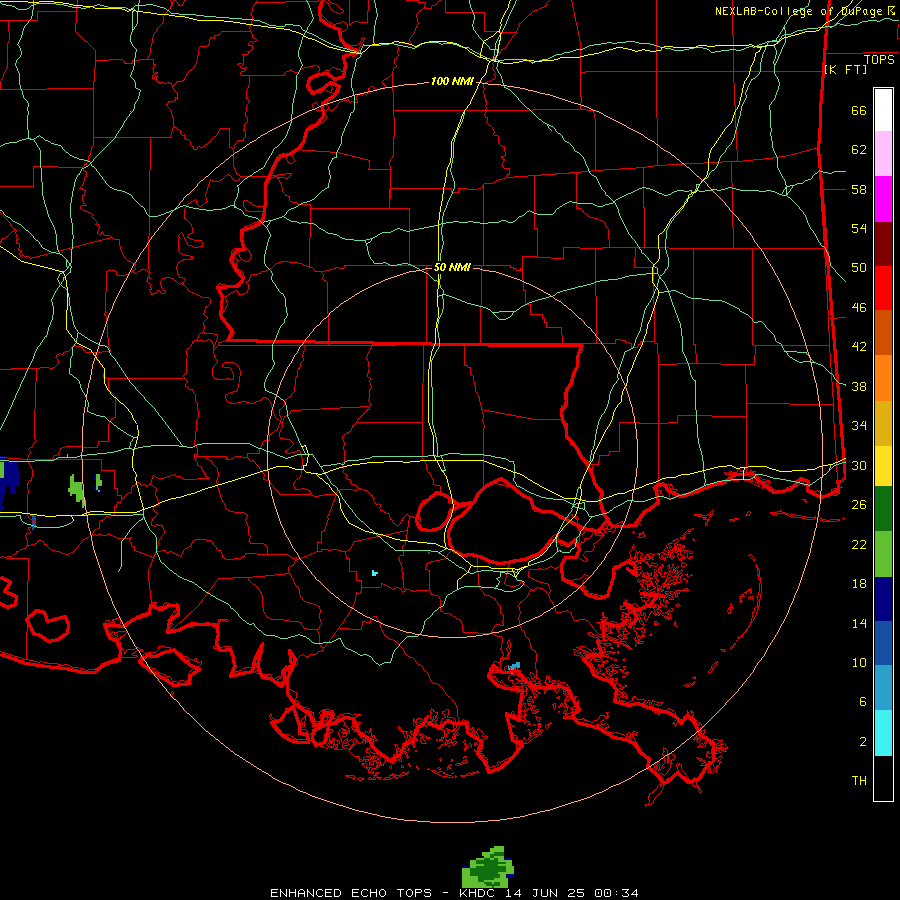Click the 'ENHANCED ECHO TOPS' product title
Image resolution: width=900 pixels, height=900 pixels.
pos(351,893)
